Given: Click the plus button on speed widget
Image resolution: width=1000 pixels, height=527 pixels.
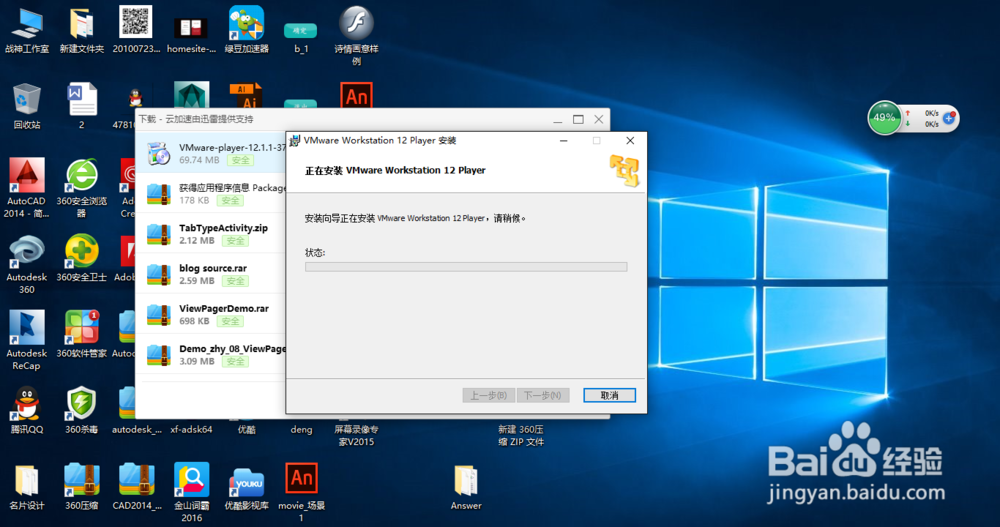Looking at the screenshot, I should click(948, 118).
